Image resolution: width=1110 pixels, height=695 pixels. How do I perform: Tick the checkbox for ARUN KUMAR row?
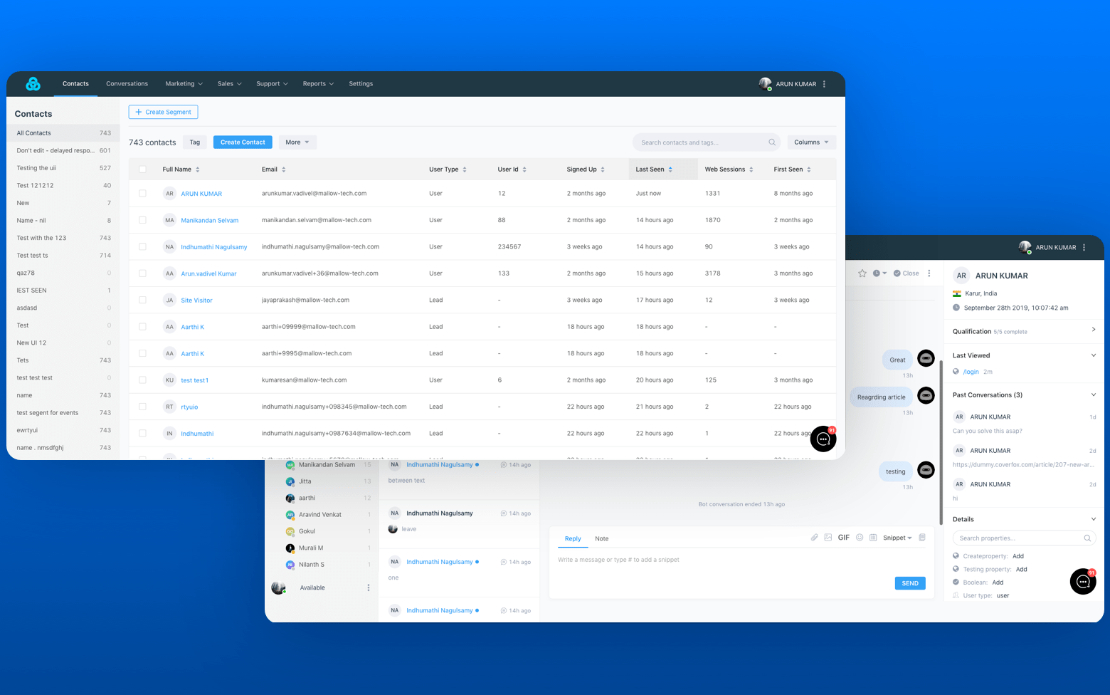coord(142,193)
